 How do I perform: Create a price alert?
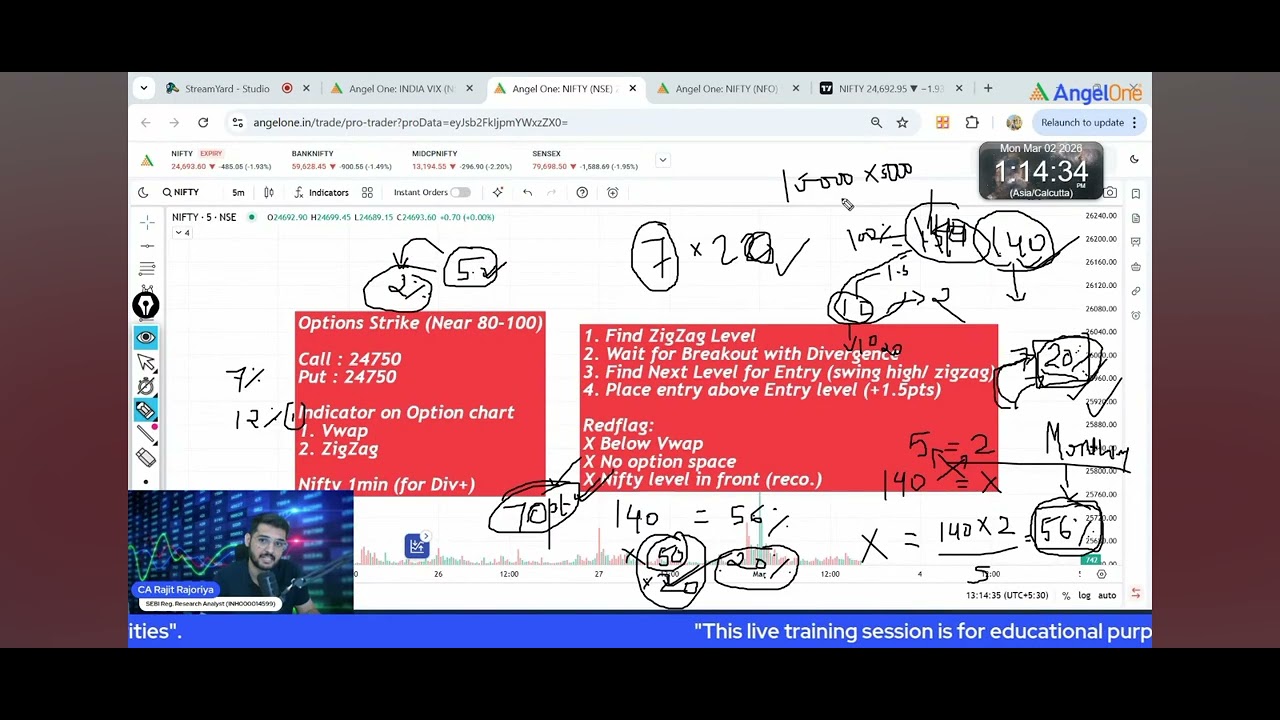(x=613, y=192)
